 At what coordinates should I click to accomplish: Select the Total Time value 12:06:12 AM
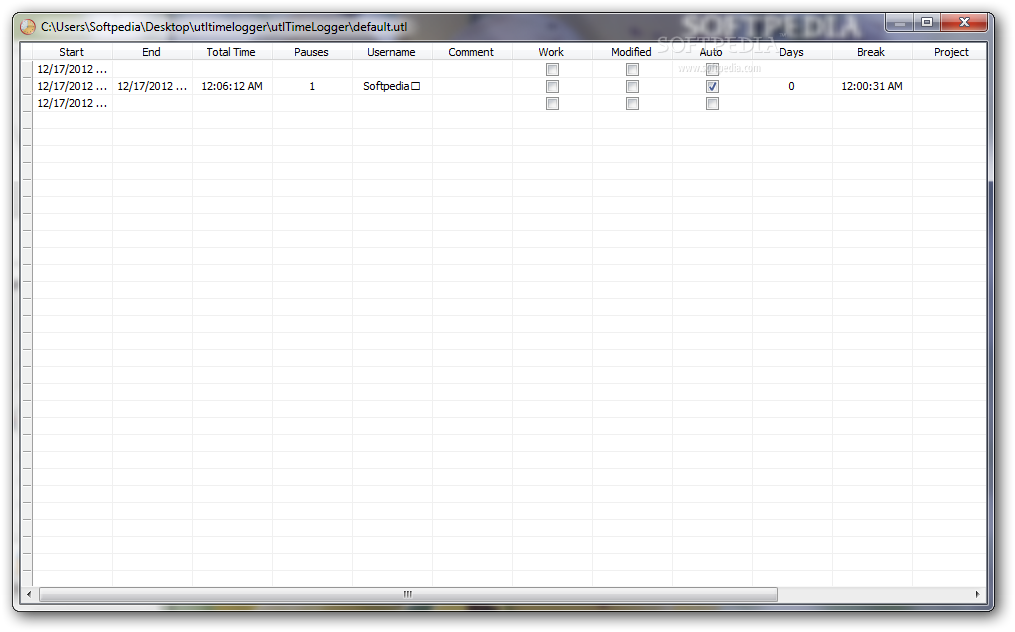(232, 86)
